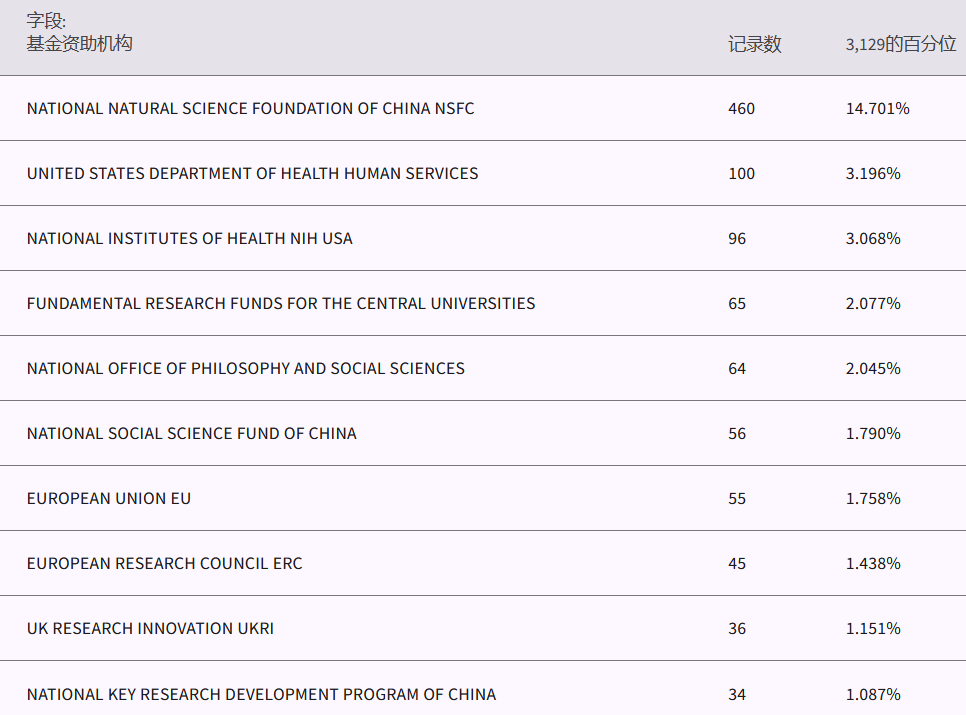Select National Office of Philosophy and Social Sciences

pos(245,368)
